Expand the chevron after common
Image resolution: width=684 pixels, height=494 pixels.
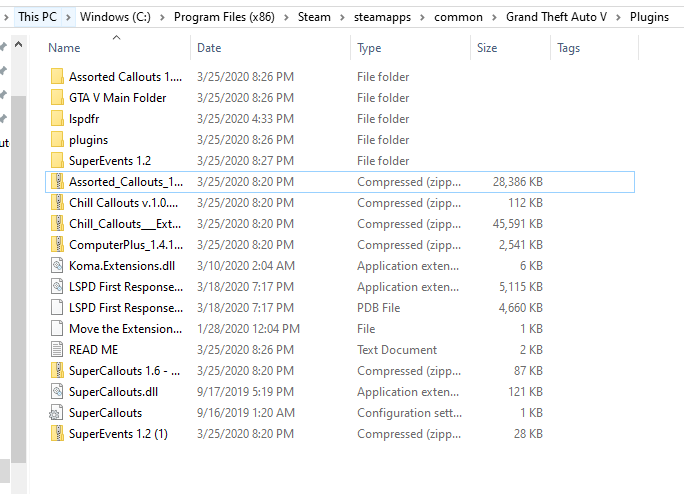[494, 17]
